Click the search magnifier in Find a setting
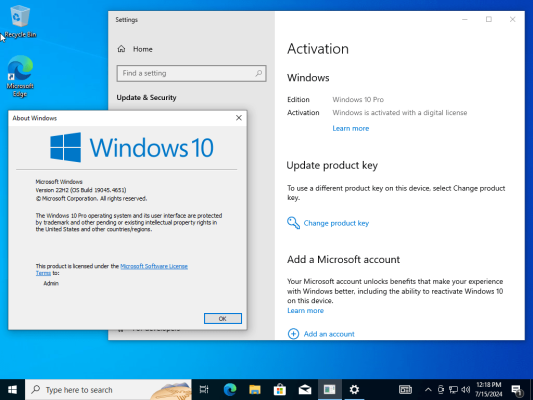533x400 pixels. click(259, 73)
